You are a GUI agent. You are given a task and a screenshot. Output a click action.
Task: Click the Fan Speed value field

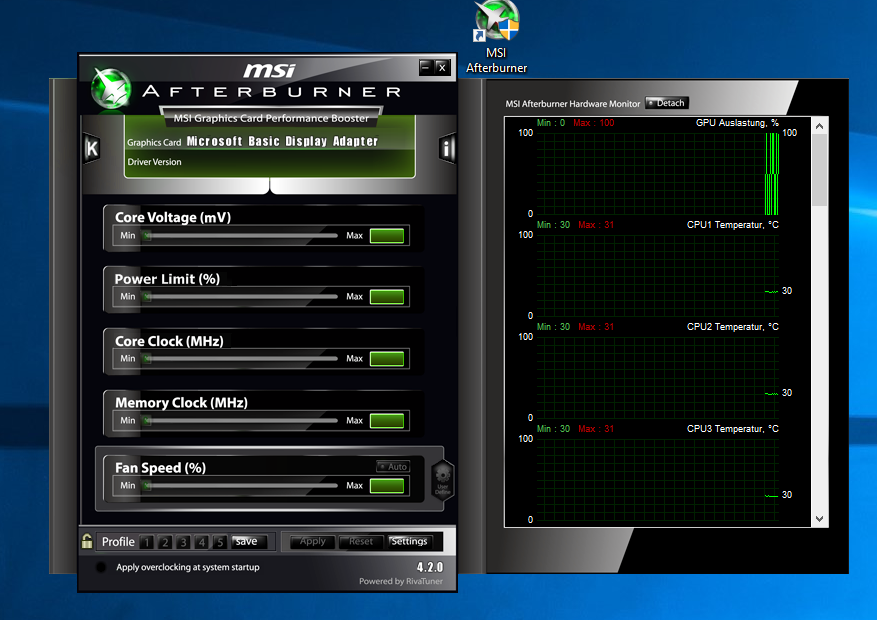(387, 485)
